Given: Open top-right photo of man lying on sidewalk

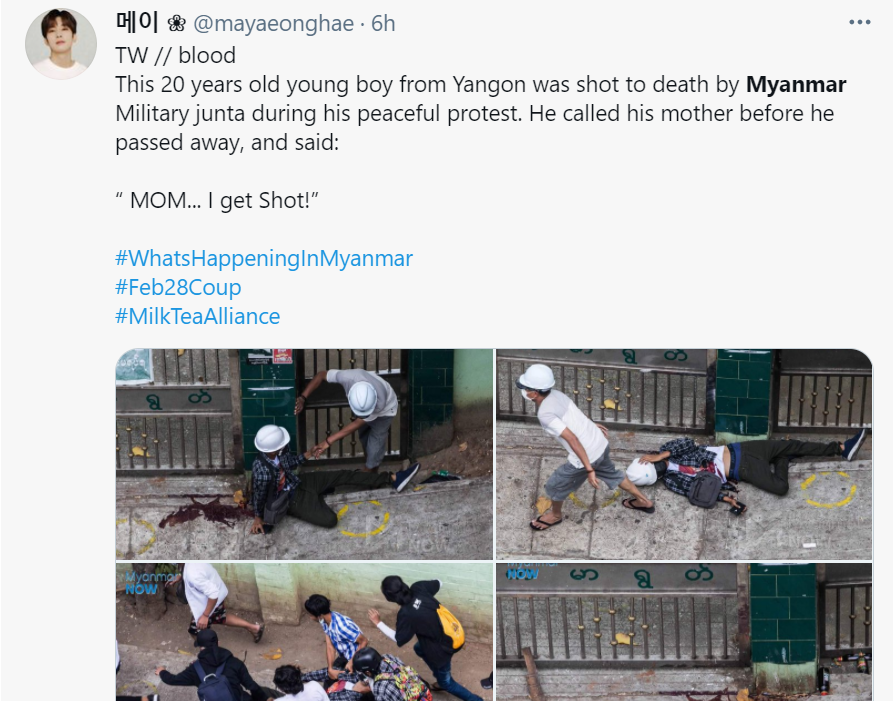Looking at the screenshot, I should (684, 454).
